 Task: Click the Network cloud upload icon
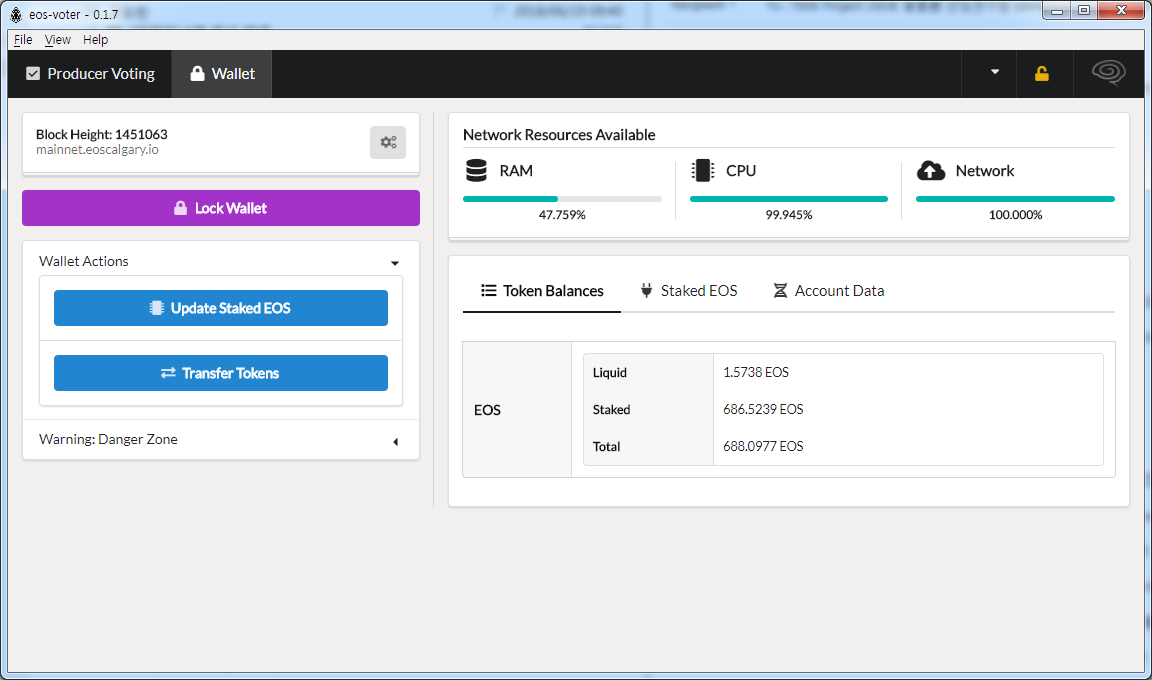(x=931, y=170)
